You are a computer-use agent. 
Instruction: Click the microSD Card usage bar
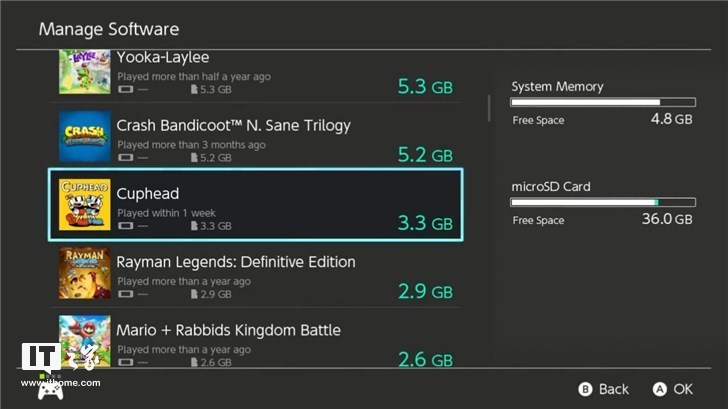click(x=603, y=202)
